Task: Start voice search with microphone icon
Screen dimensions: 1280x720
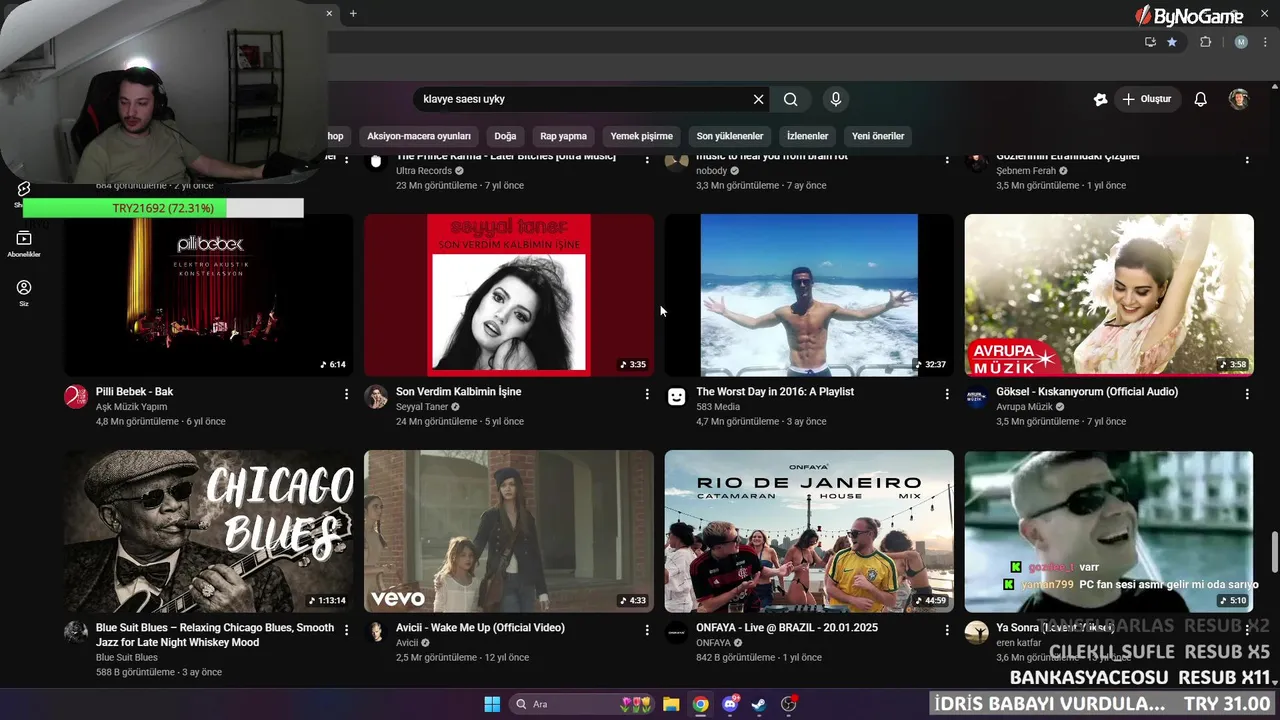Action: 836,99
